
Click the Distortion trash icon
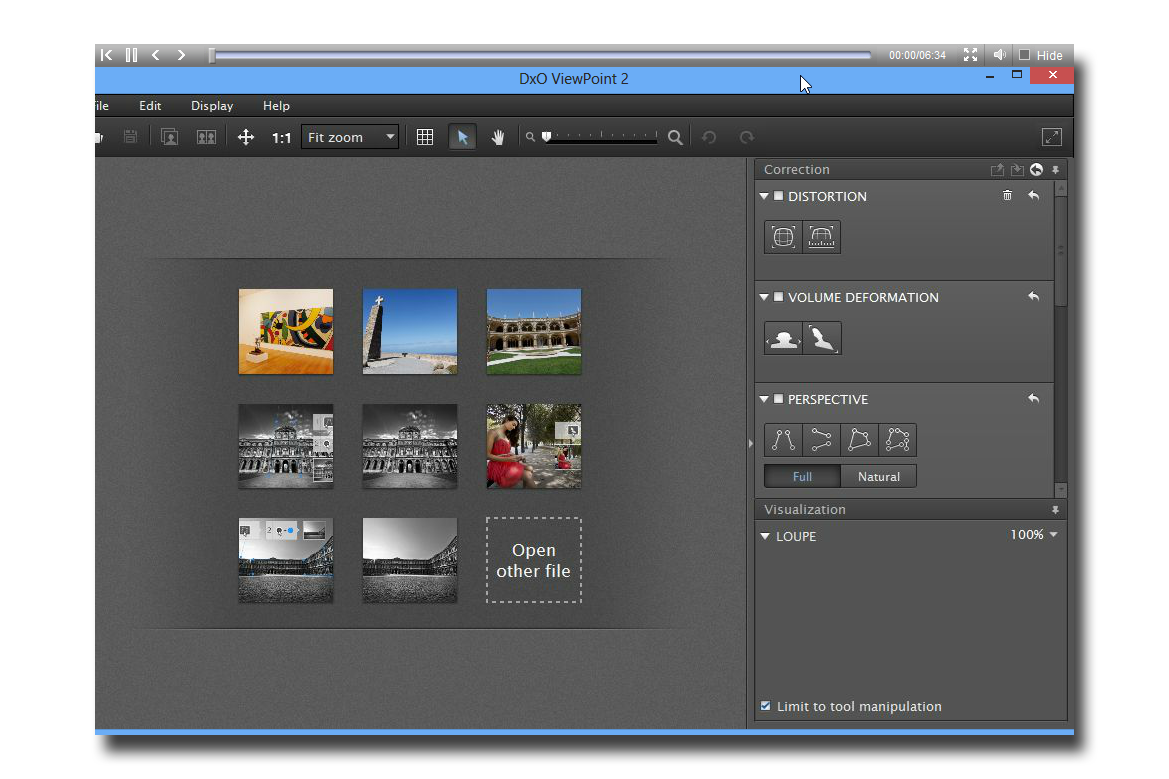(1007, 196)
